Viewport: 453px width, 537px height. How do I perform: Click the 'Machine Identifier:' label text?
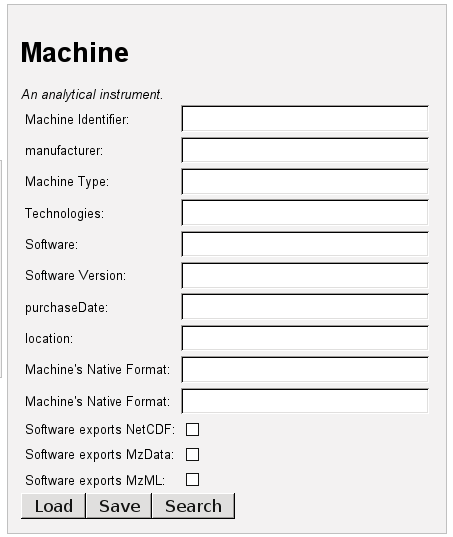(77, 120)
